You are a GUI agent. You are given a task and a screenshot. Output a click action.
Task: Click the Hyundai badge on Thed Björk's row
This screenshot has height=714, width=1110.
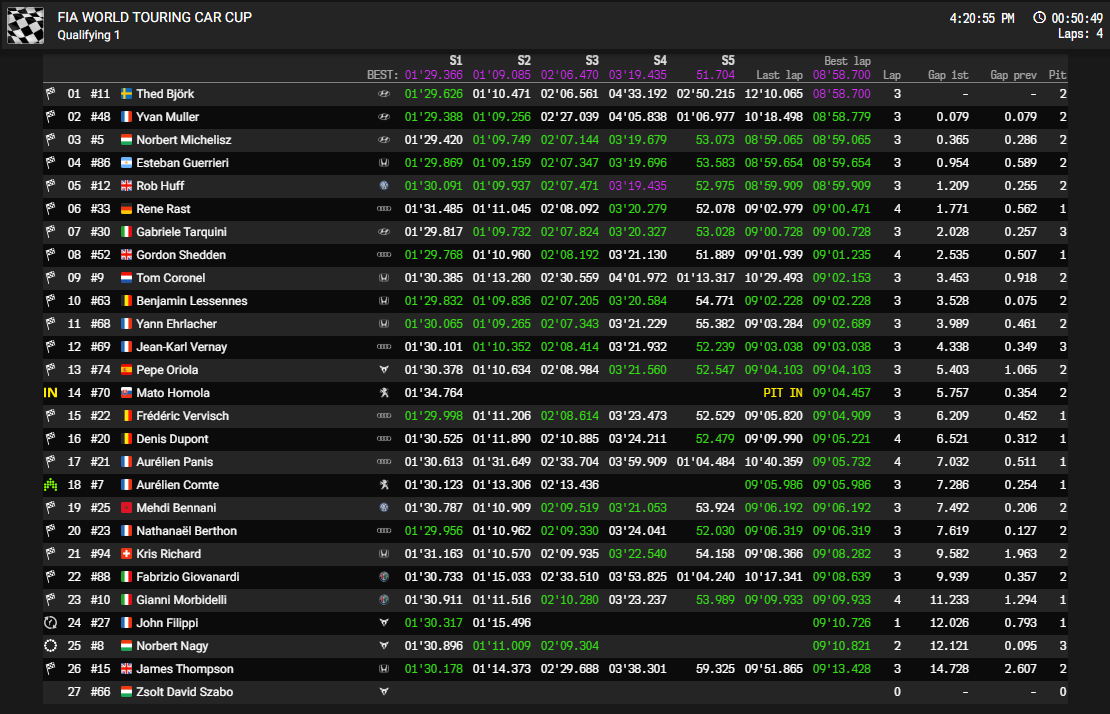click(x=383, y=93)
